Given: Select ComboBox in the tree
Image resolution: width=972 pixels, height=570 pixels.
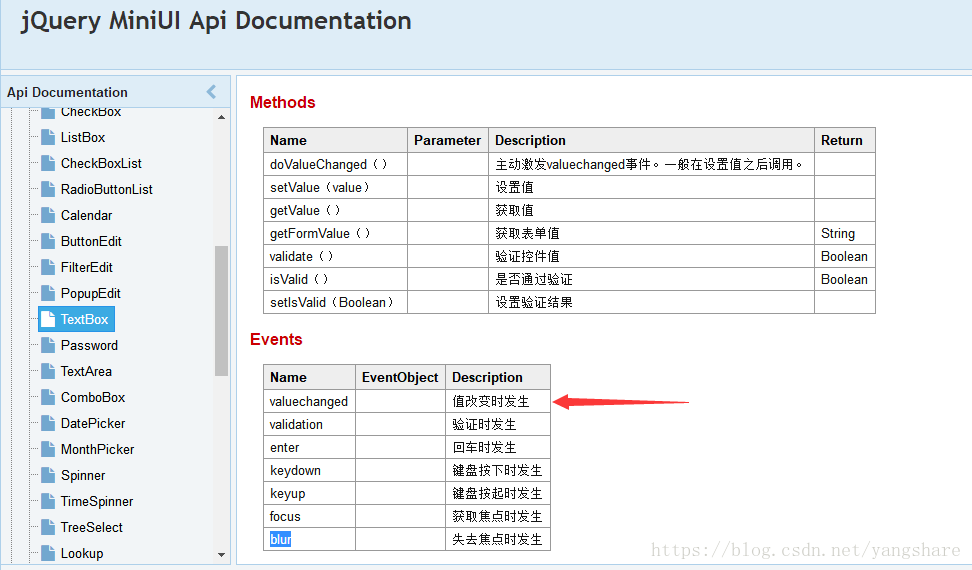Looking at the screenshot, I should [x=93, y=398].
